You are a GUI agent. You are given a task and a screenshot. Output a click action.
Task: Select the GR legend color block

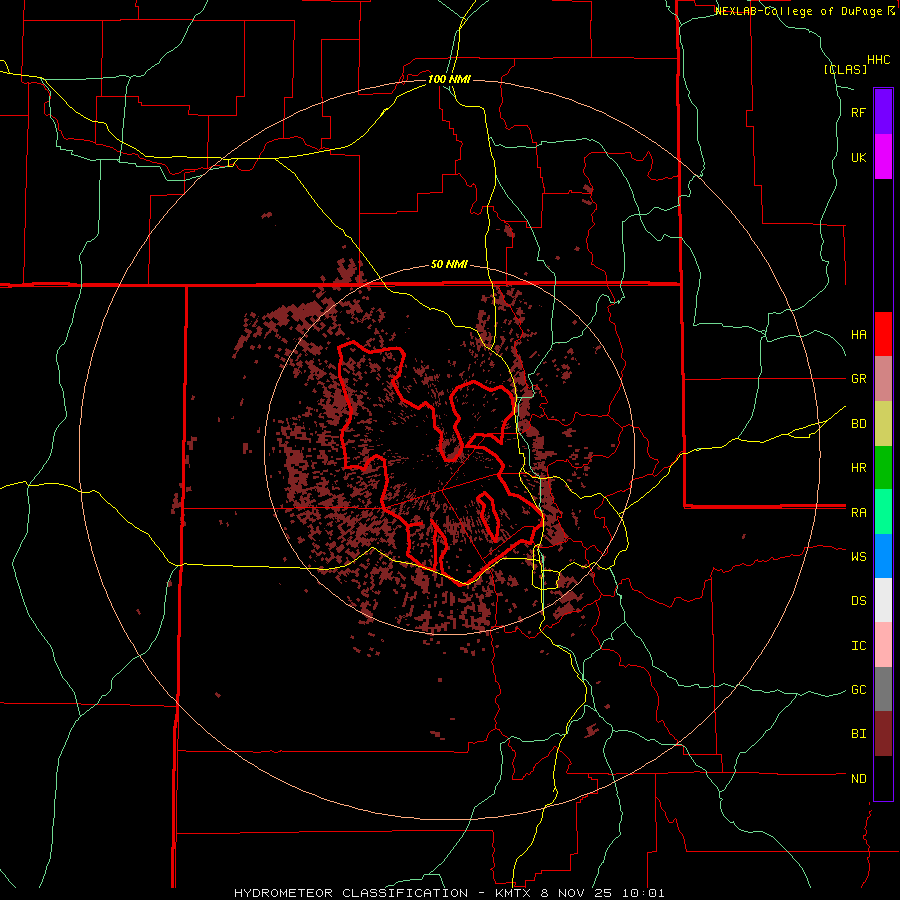883,379
